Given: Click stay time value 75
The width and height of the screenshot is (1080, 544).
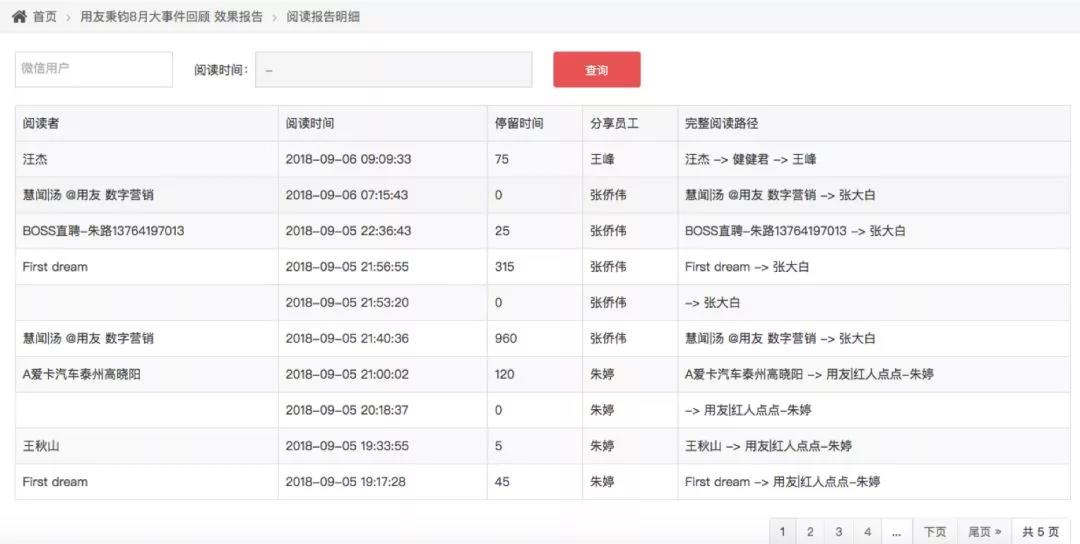Looking at the screenshot, I should [501, 159].
